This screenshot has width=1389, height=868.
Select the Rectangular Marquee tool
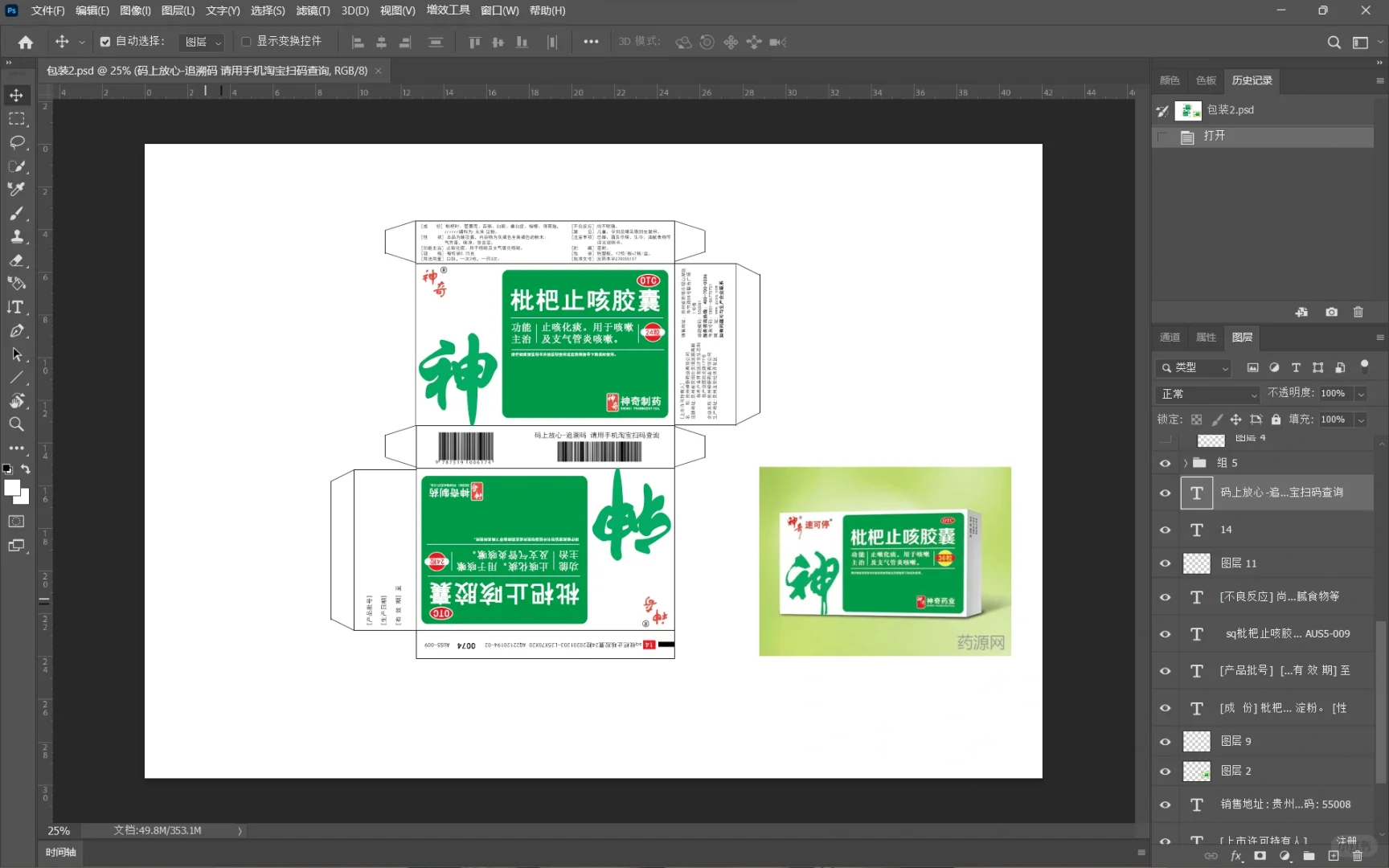point(16,119)
